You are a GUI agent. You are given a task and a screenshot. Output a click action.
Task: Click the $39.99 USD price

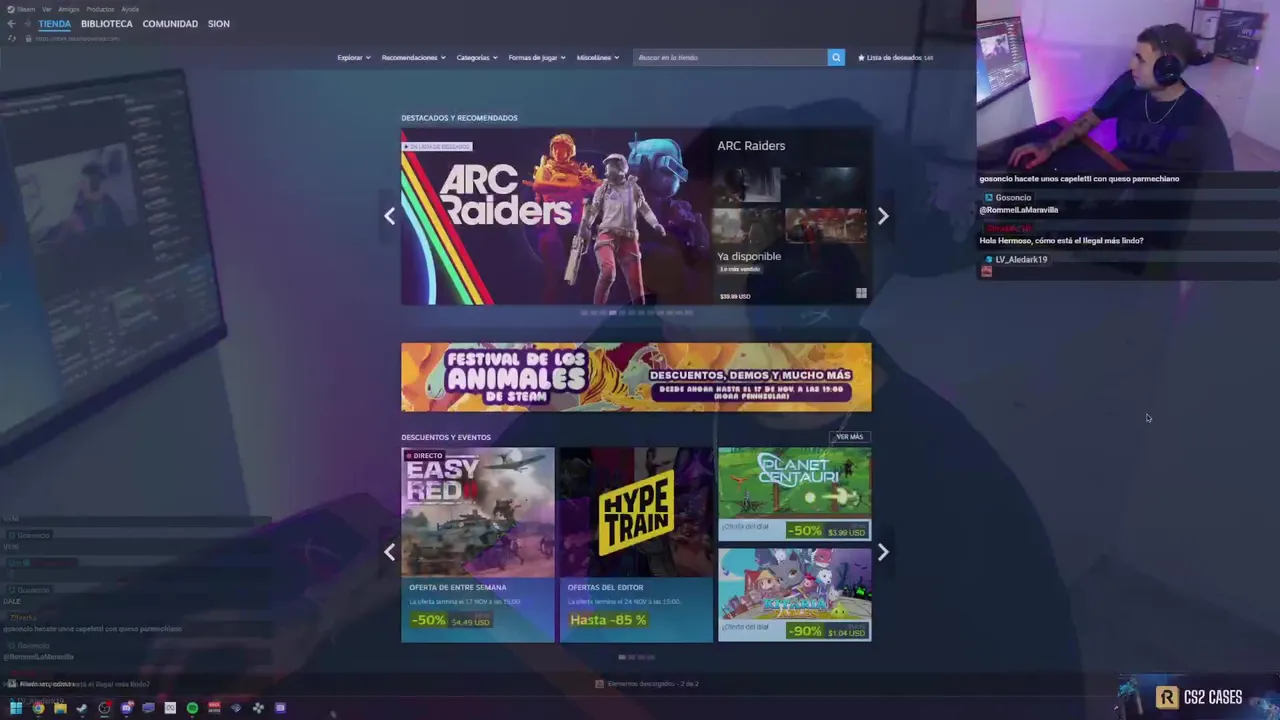[x=735, y=296]
